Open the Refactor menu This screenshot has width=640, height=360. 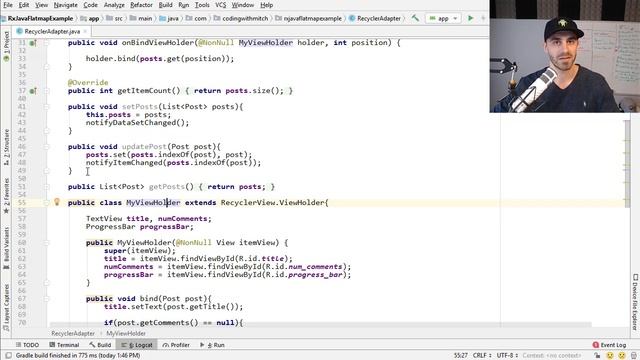pyautogui.click(x=141, y=5)
